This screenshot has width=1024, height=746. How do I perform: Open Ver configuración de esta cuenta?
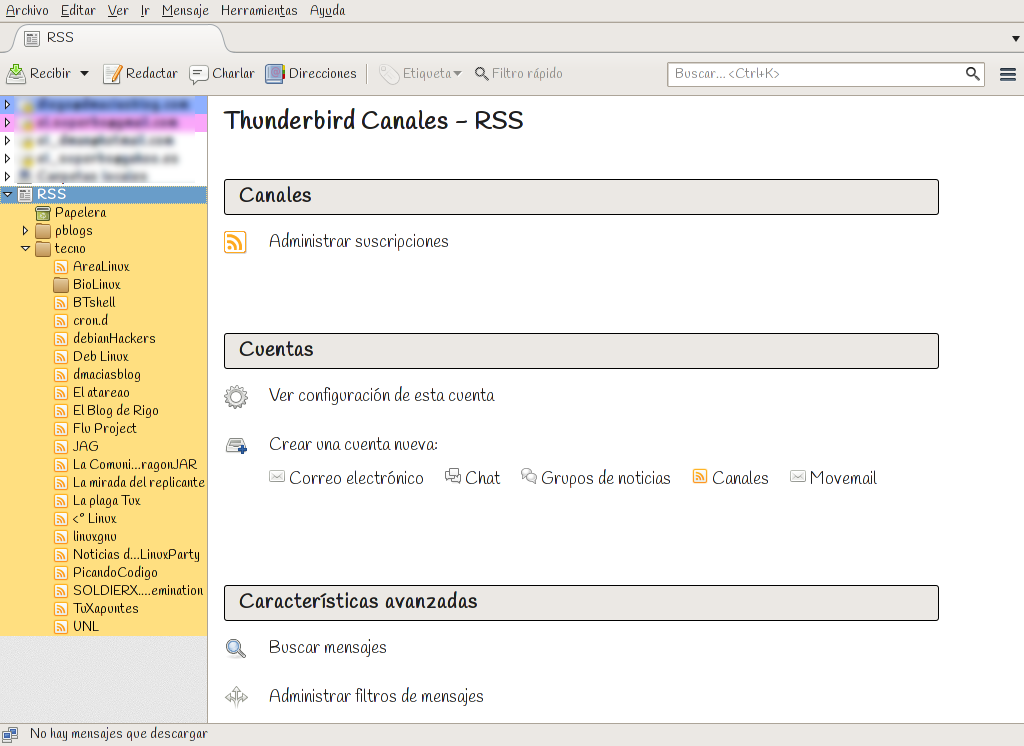click(382, 396)
